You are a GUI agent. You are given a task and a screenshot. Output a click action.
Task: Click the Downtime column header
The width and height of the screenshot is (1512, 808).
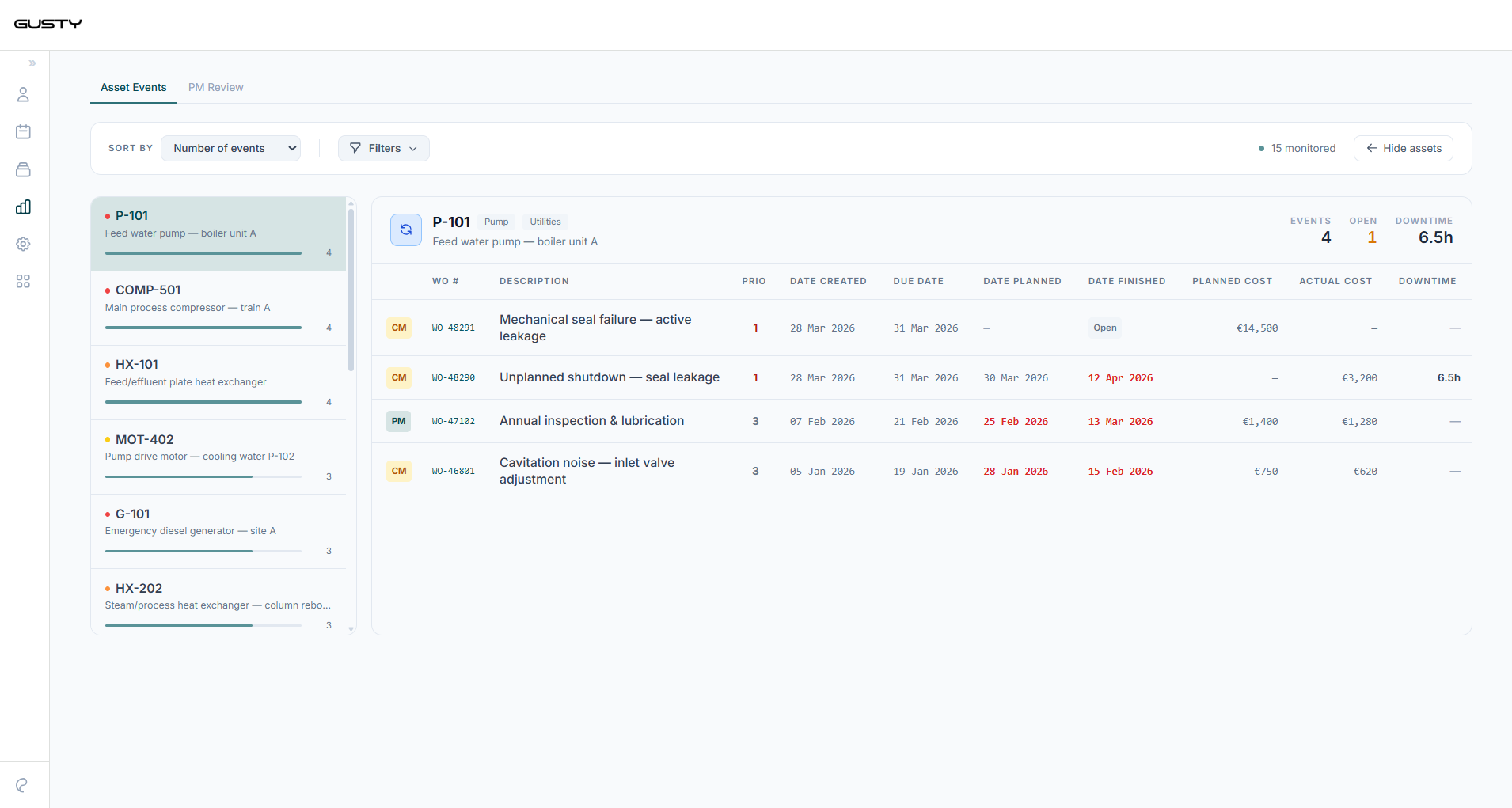tap(1427, 281)
